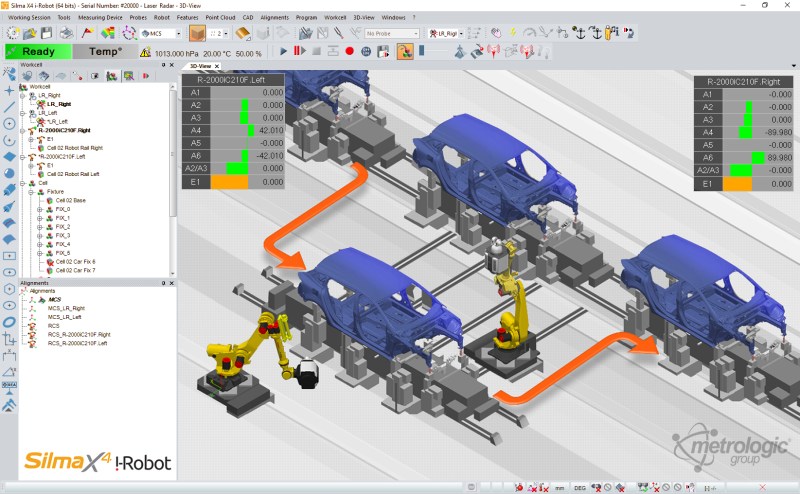Select RCS_R-2000iC210F.Right alignment
Viewport: 800px width, 494px height.
click(79, 335)
